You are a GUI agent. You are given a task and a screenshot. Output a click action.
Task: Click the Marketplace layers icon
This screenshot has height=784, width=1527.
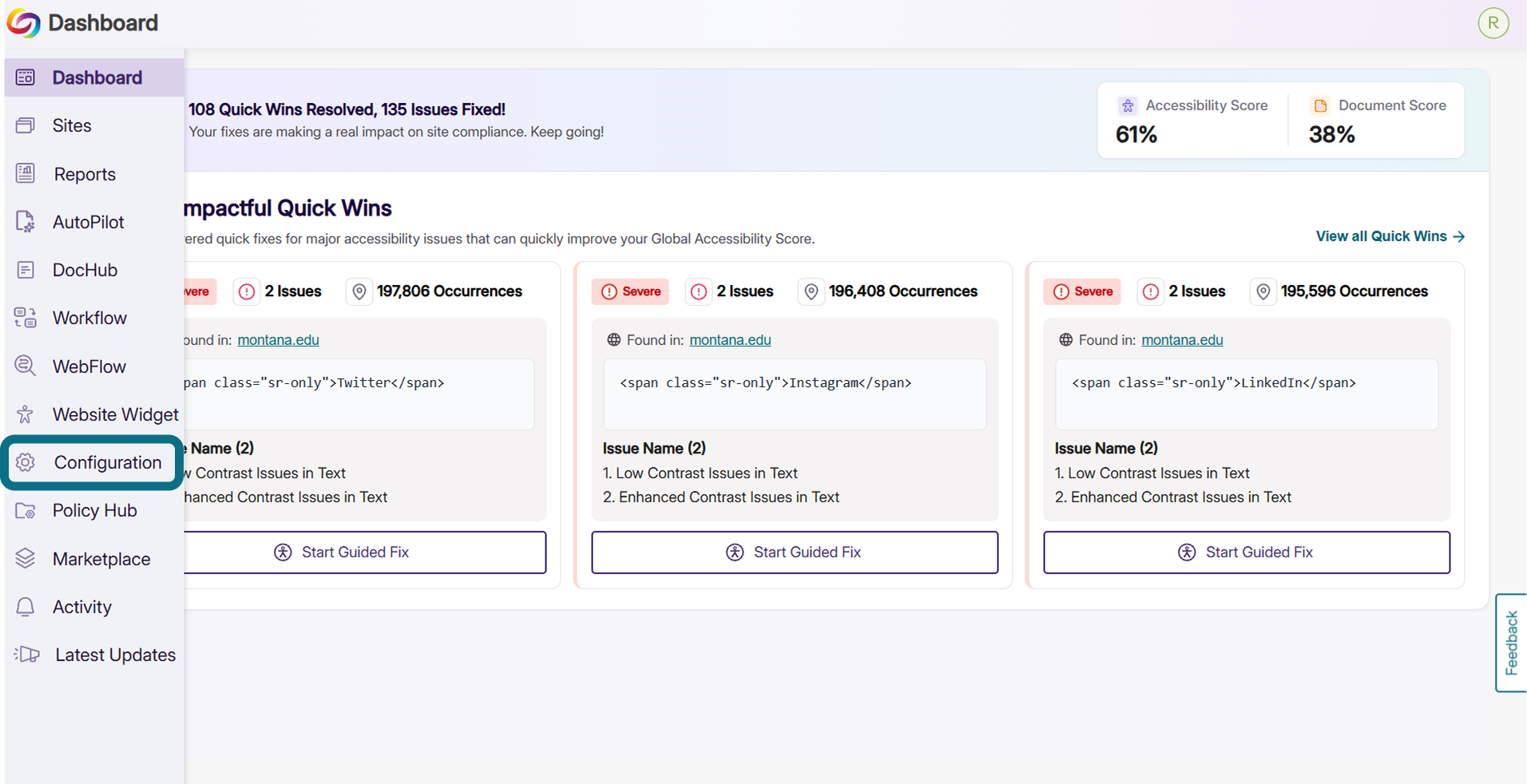26,559
